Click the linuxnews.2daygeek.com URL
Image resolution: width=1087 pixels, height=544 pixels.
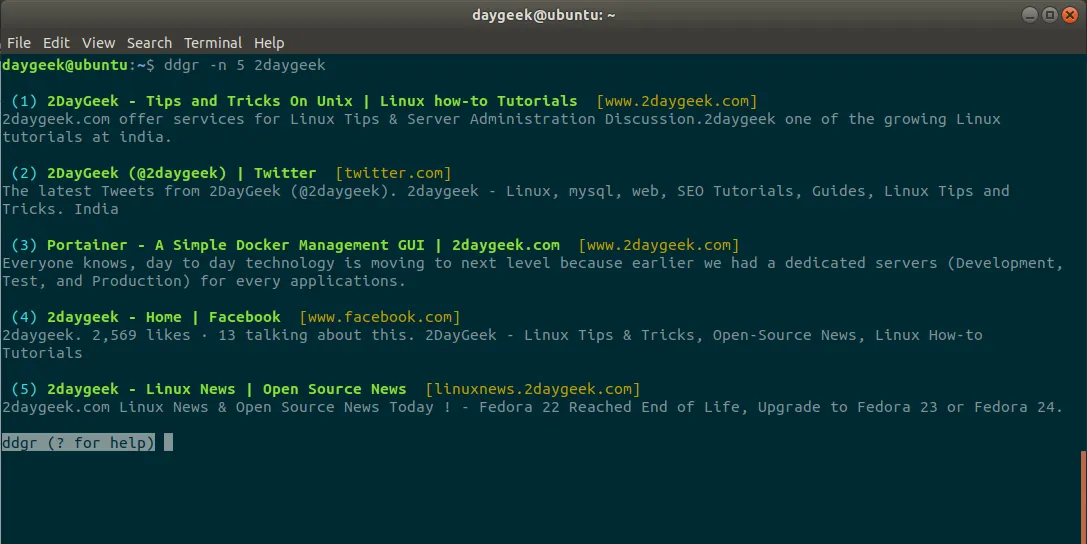(x=533, y=389)
